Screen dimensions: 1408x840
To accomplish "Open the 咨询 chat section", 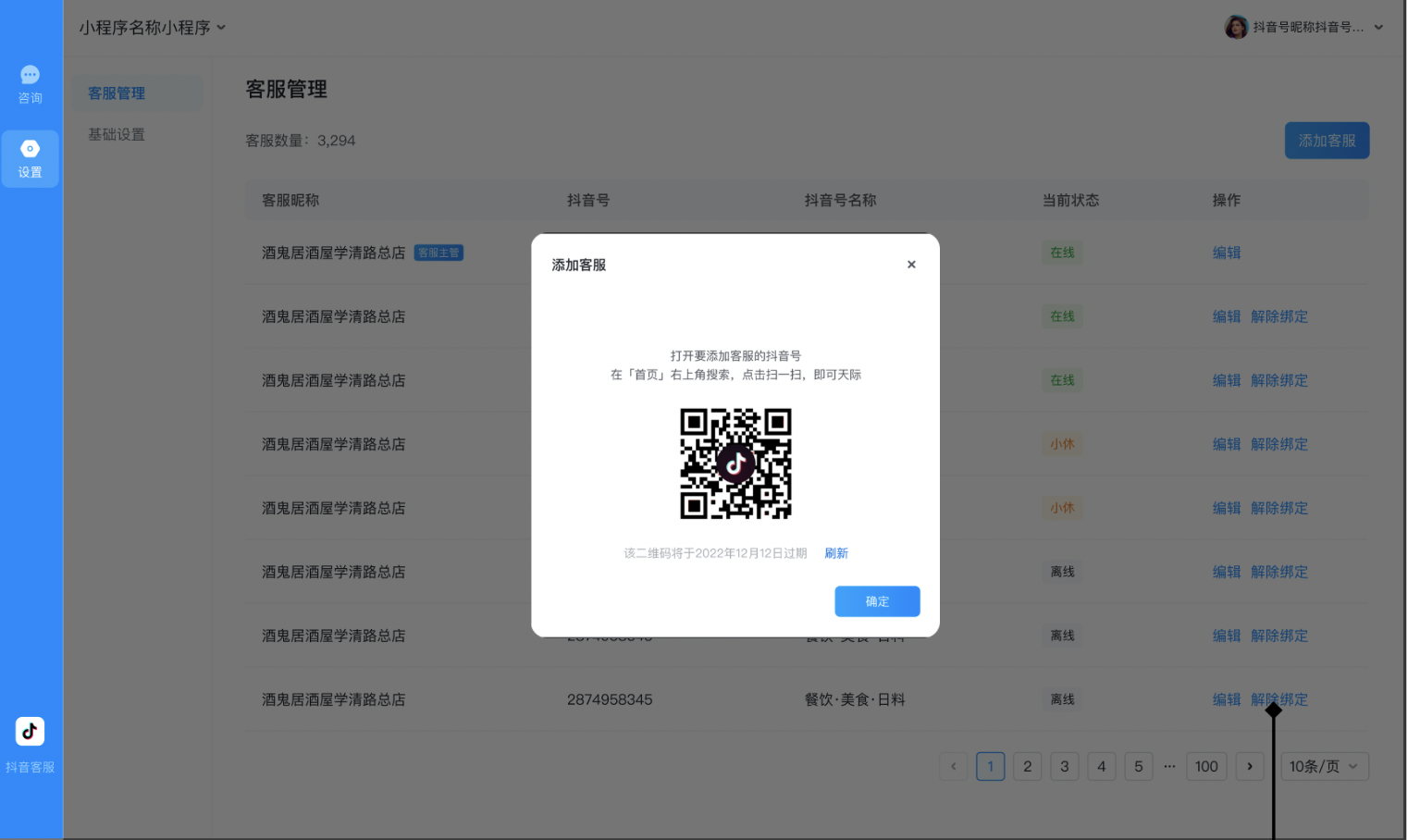I will coord(30,84).
